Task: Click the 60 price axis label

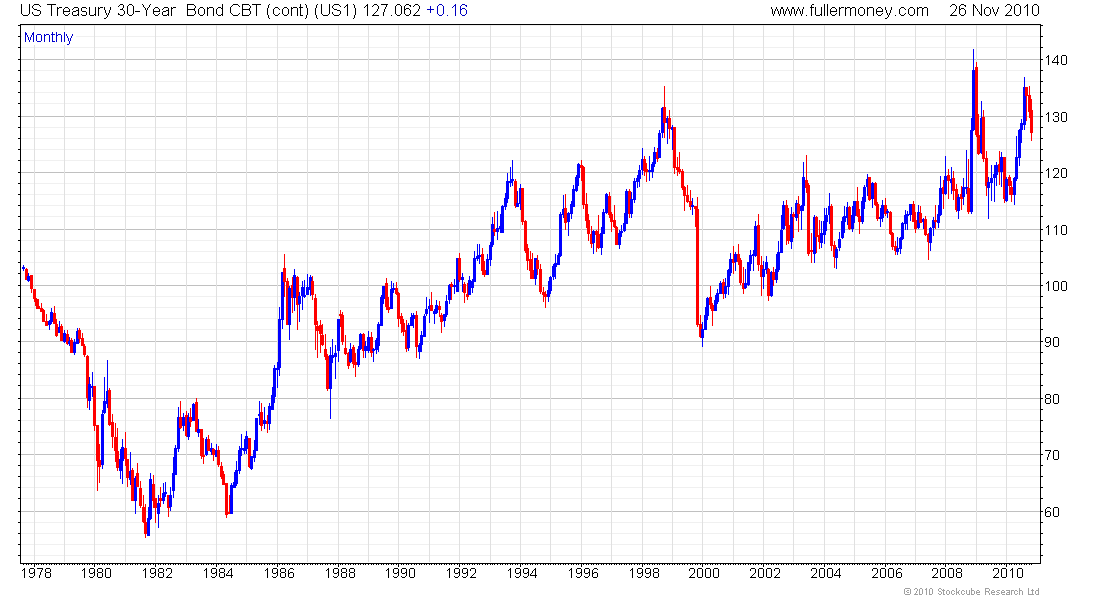Action: 1052,512
